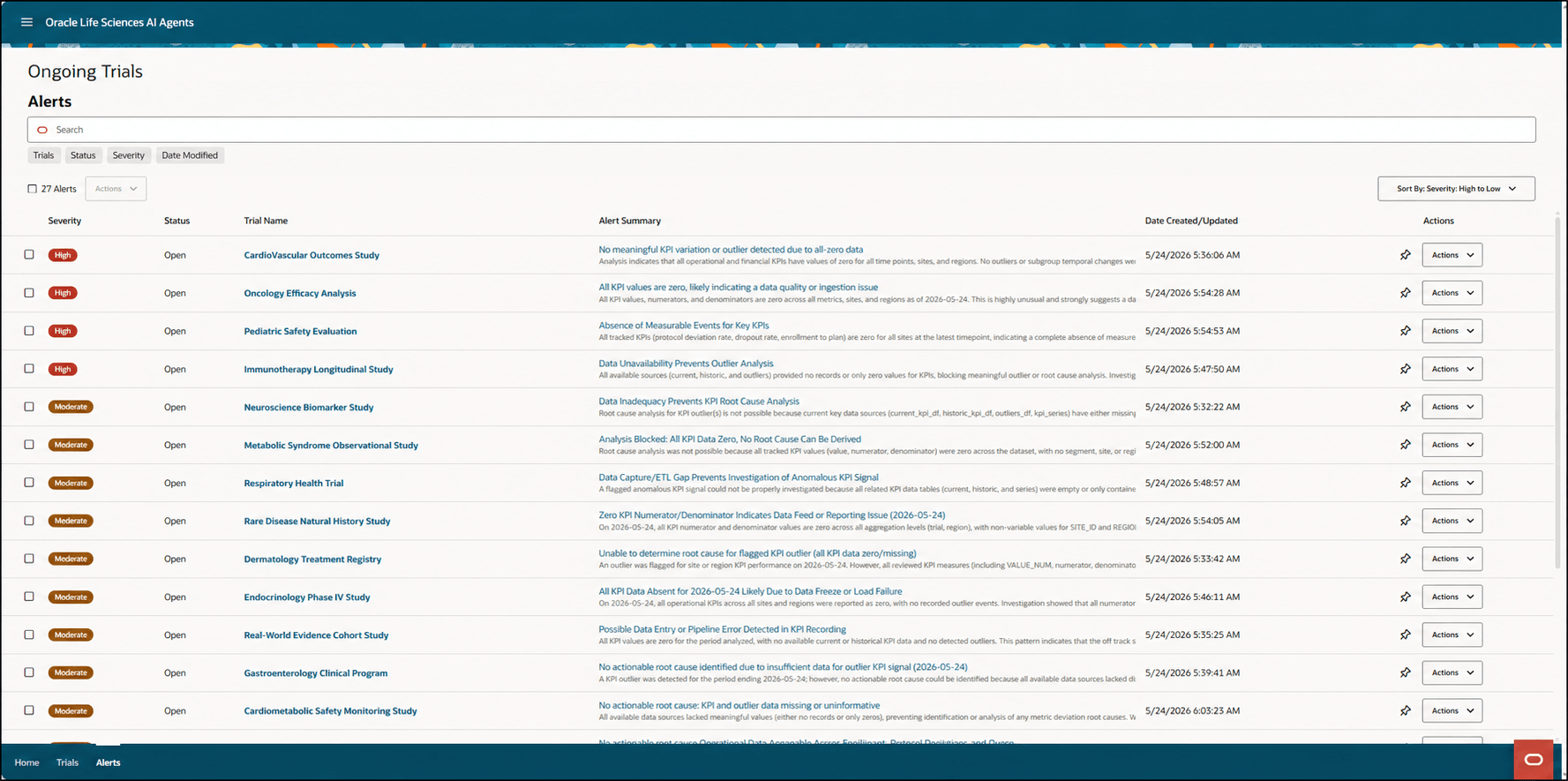Pin the Neuroscience Biomarker Study alert

click(x=1405, y=407)
